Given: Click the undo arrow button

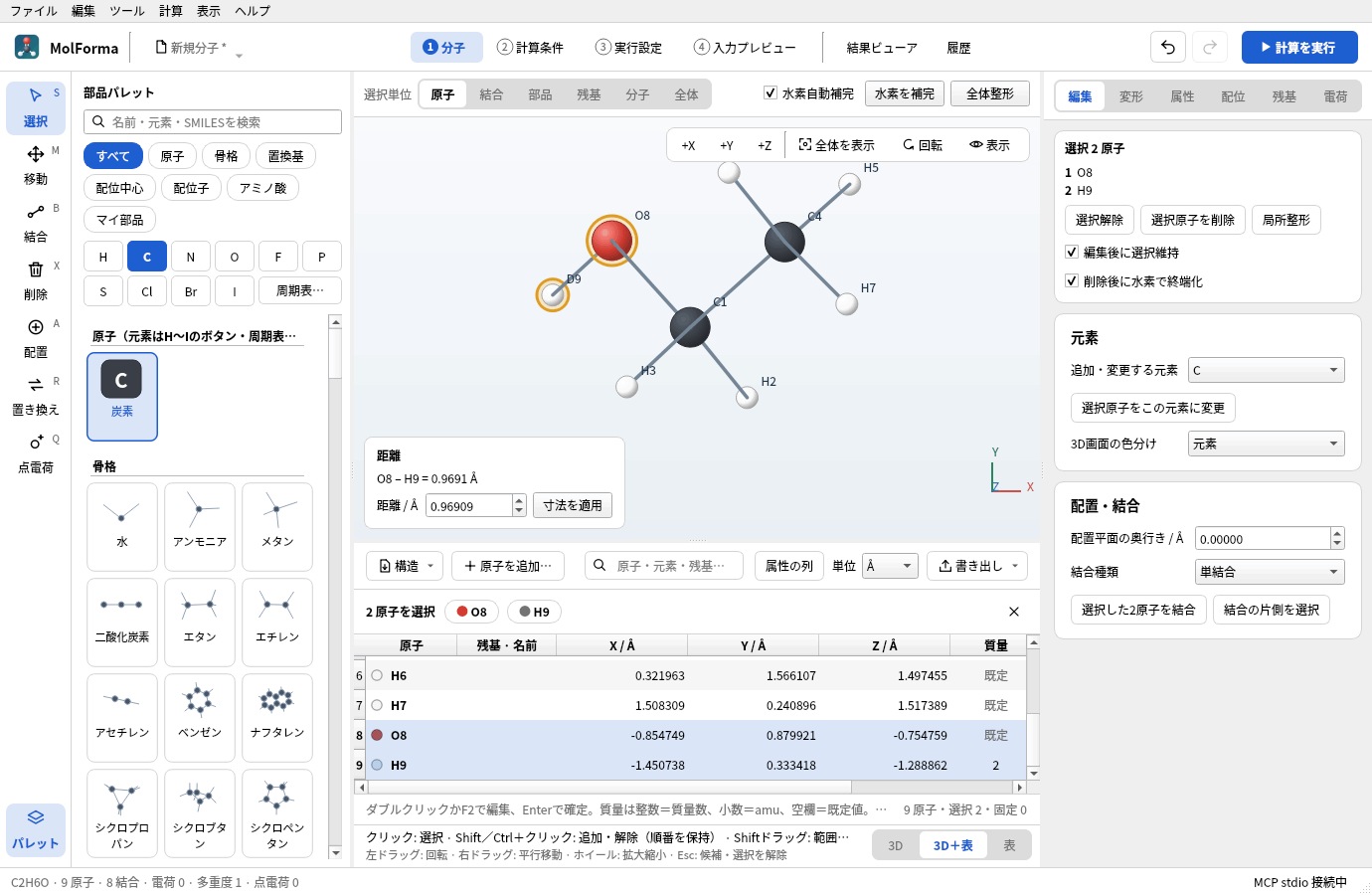Looking at the screenshot, I should [1168, 47].
